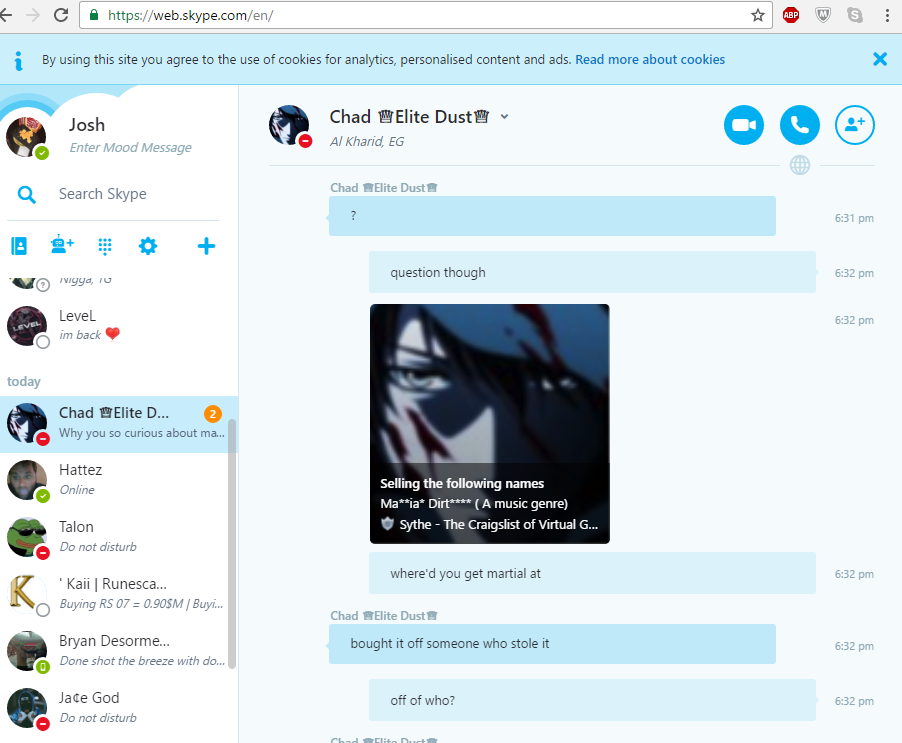Start a video call with Chad

pos(744,125)
